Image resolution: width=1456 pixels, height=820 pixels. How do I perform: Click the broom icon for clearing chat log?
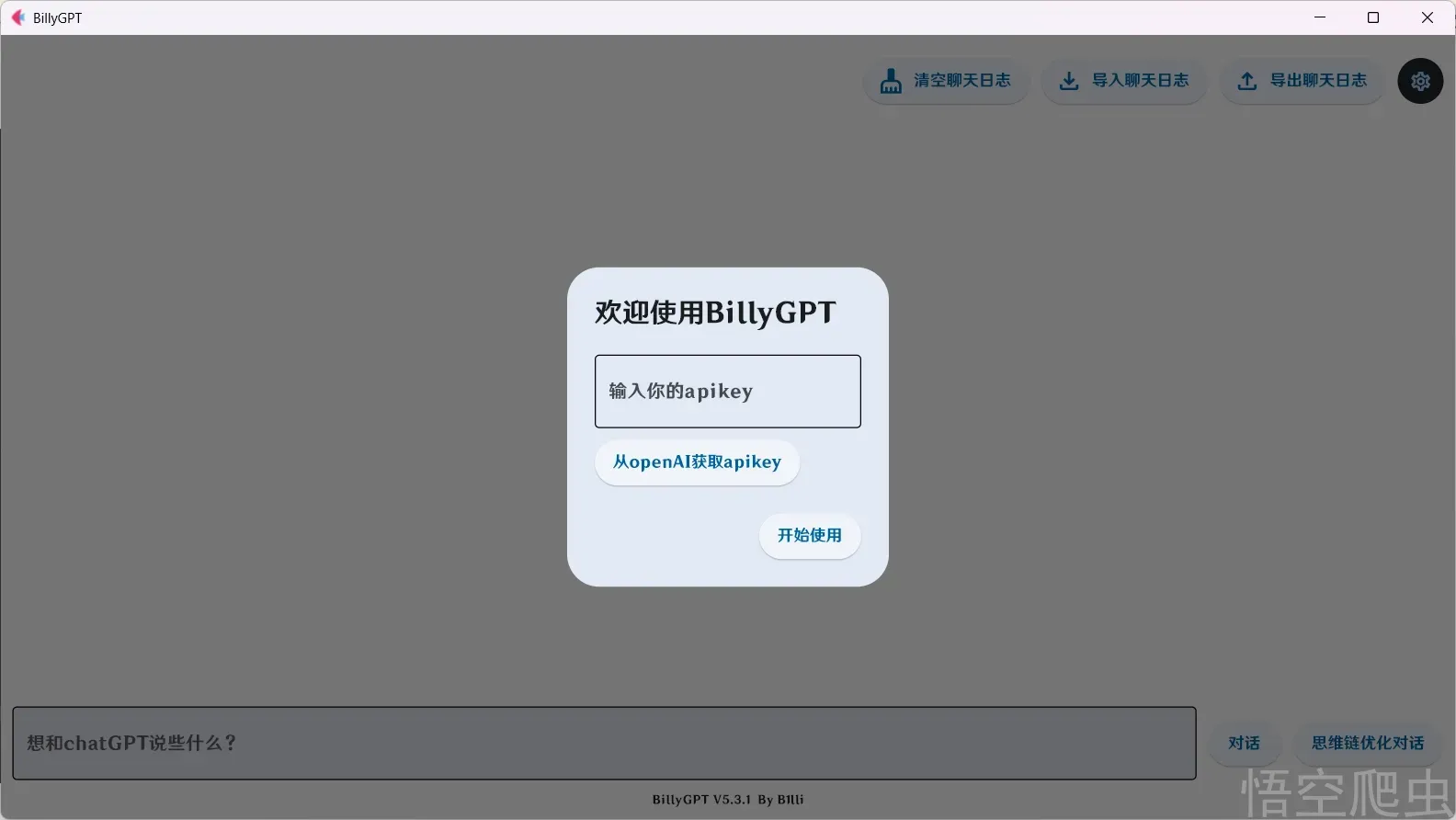pyautogui.click(x=891, y=81)
